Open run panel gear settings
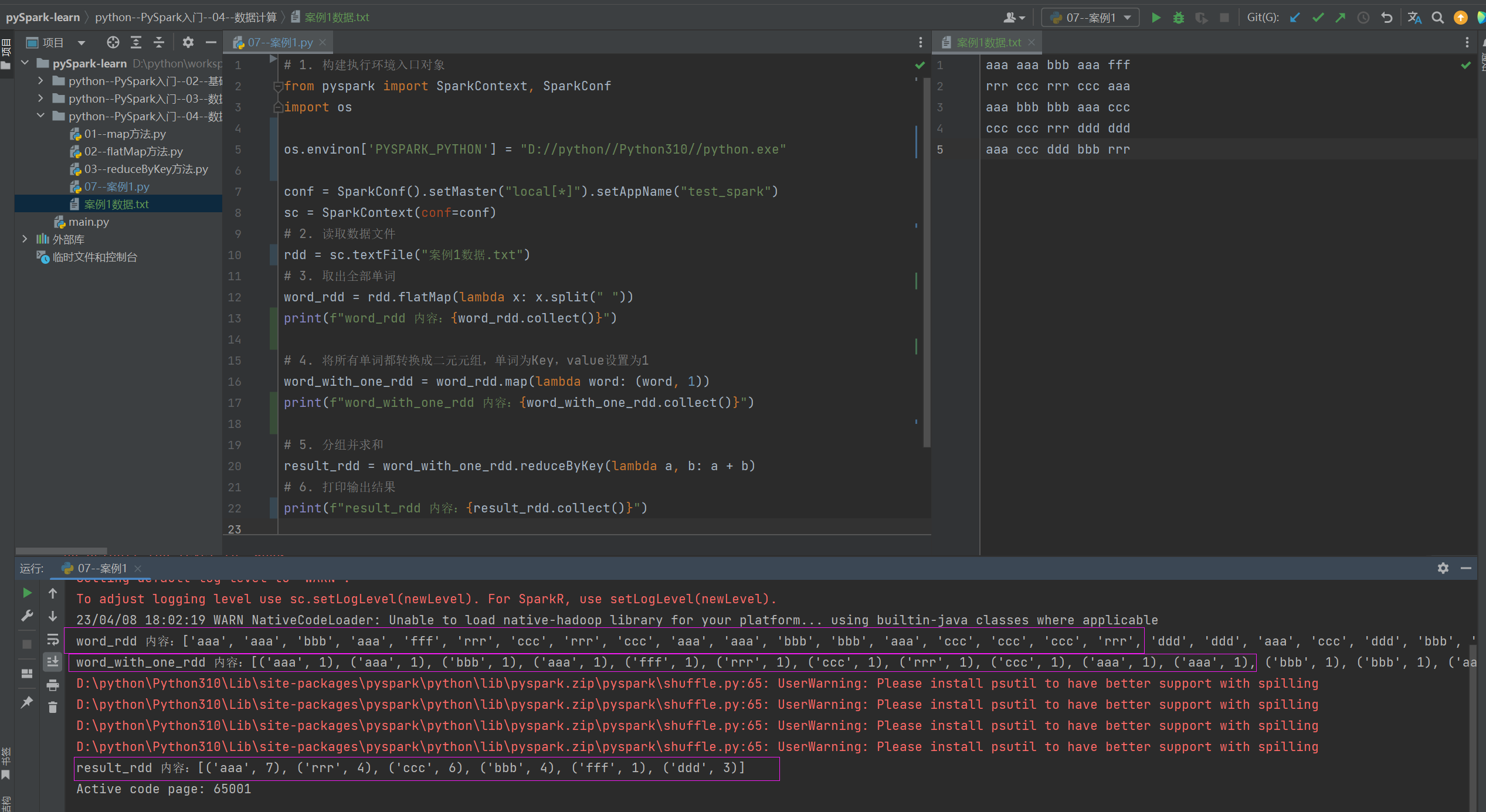This screenshot has width=1486, height=812. (1443, 568)
